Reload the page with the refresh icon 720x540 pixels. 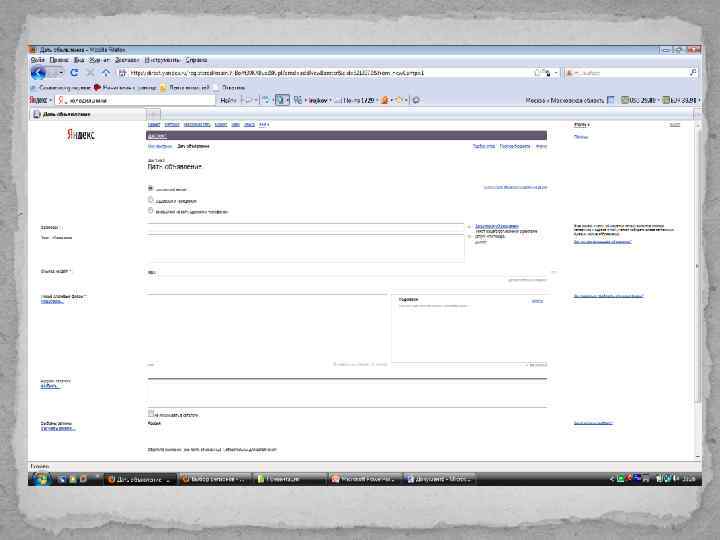point(74,73)
